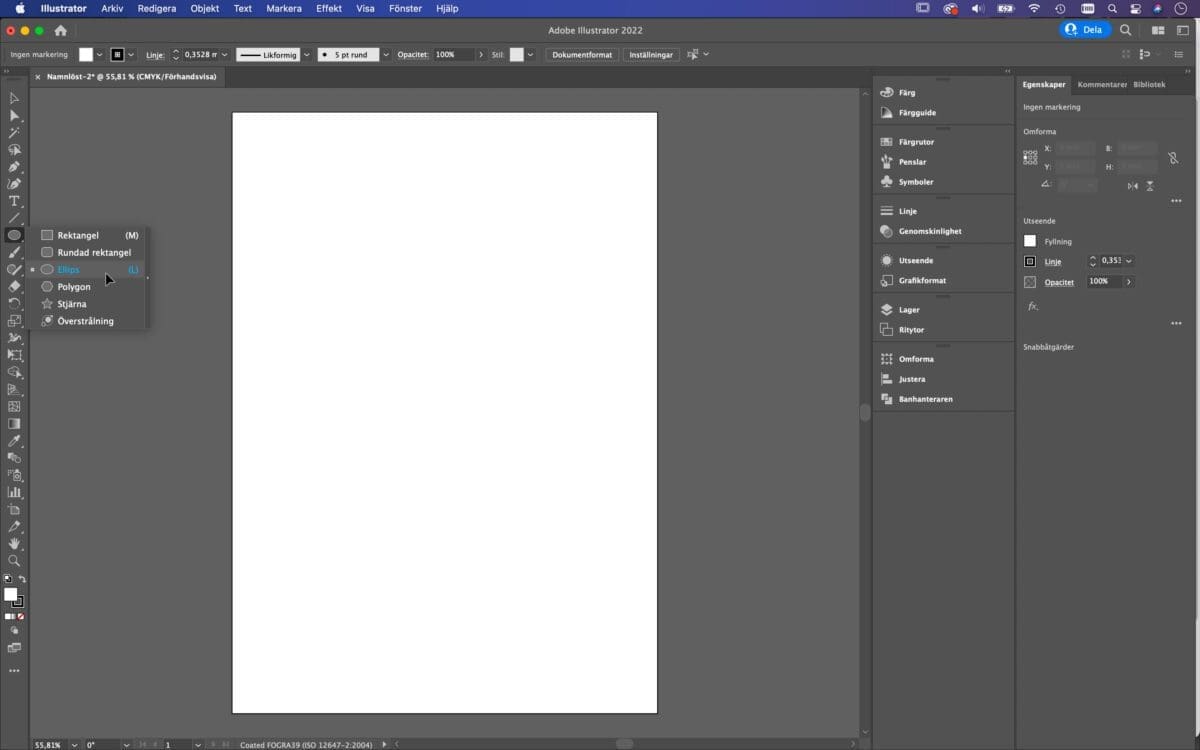Image resolution: width=1200 pixels, height=750 pixels.
Task: Open the stroke weight dropdown in control bar
Action: [224, 55]
